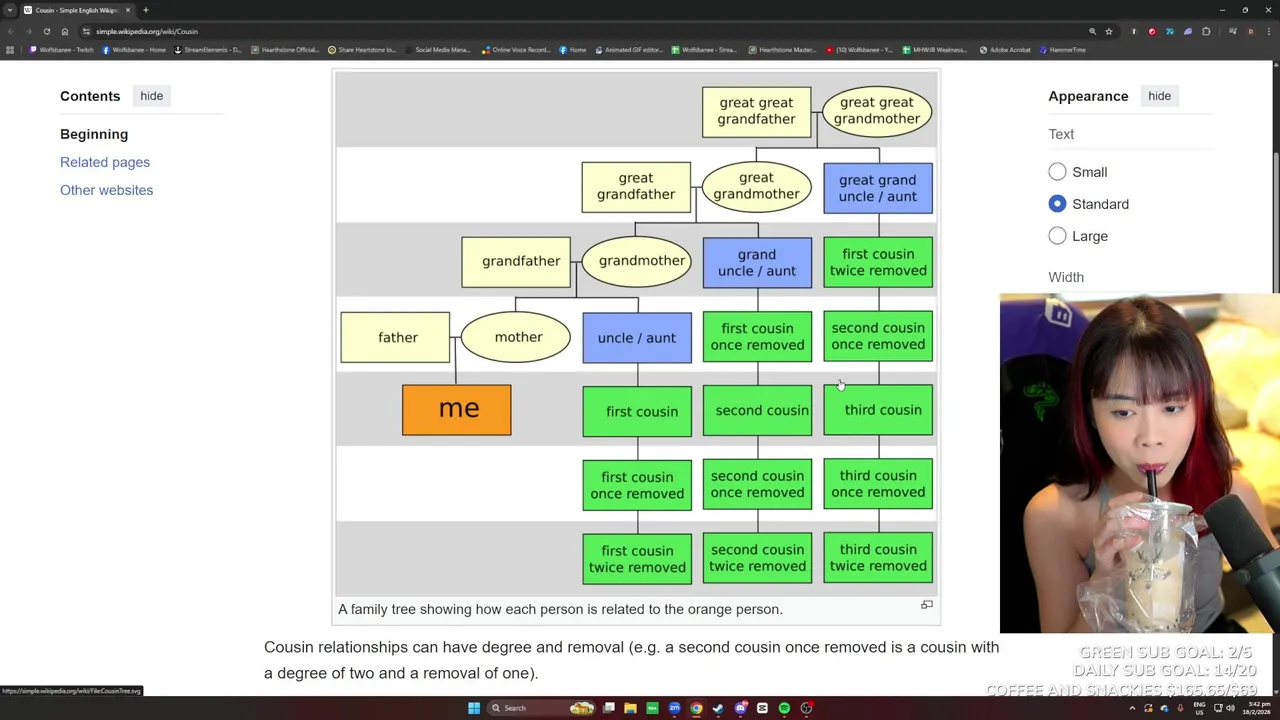This screenshot has height=720, width=1280.
Task: Show hidden system tray icons chevron
Action: point(1132,708)
